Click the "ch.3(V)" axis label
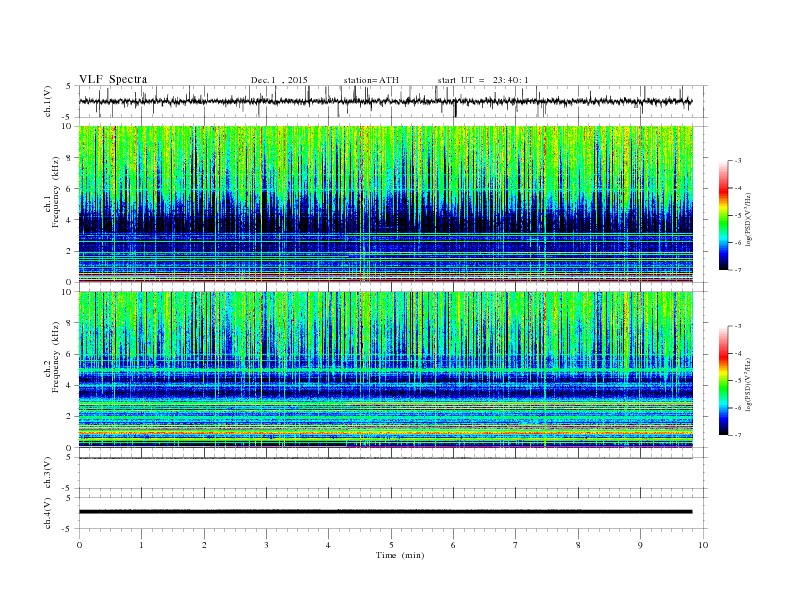 pos(48,473)
